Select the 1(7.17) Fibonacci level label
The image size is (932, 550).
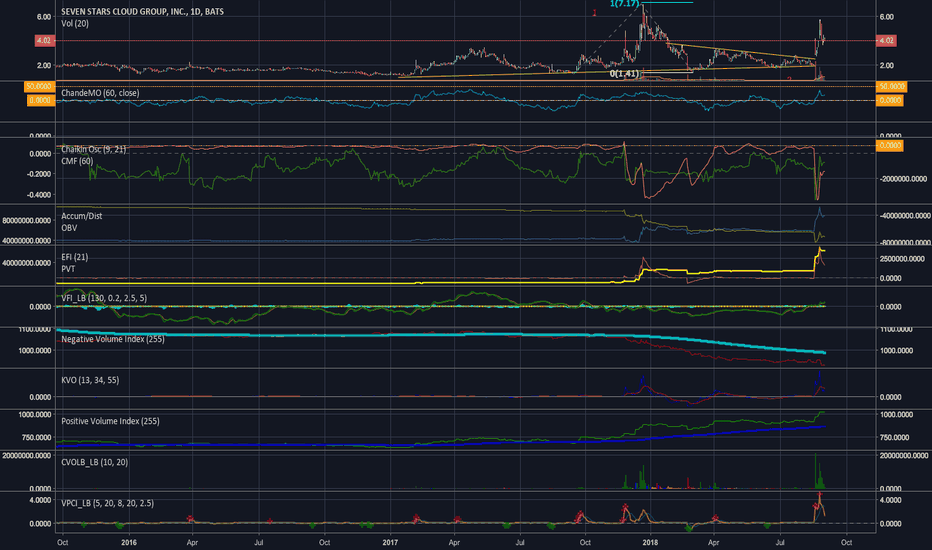point(625,4)
